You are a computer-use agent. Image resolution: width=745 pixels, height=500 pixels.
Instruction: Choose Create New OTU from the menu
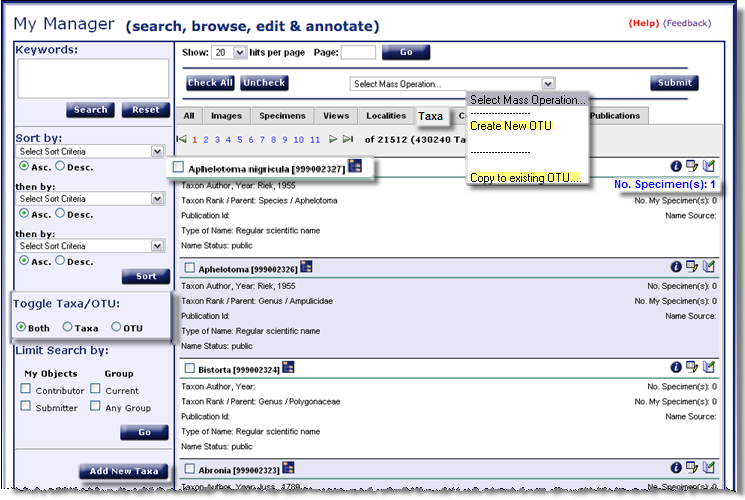510,126
